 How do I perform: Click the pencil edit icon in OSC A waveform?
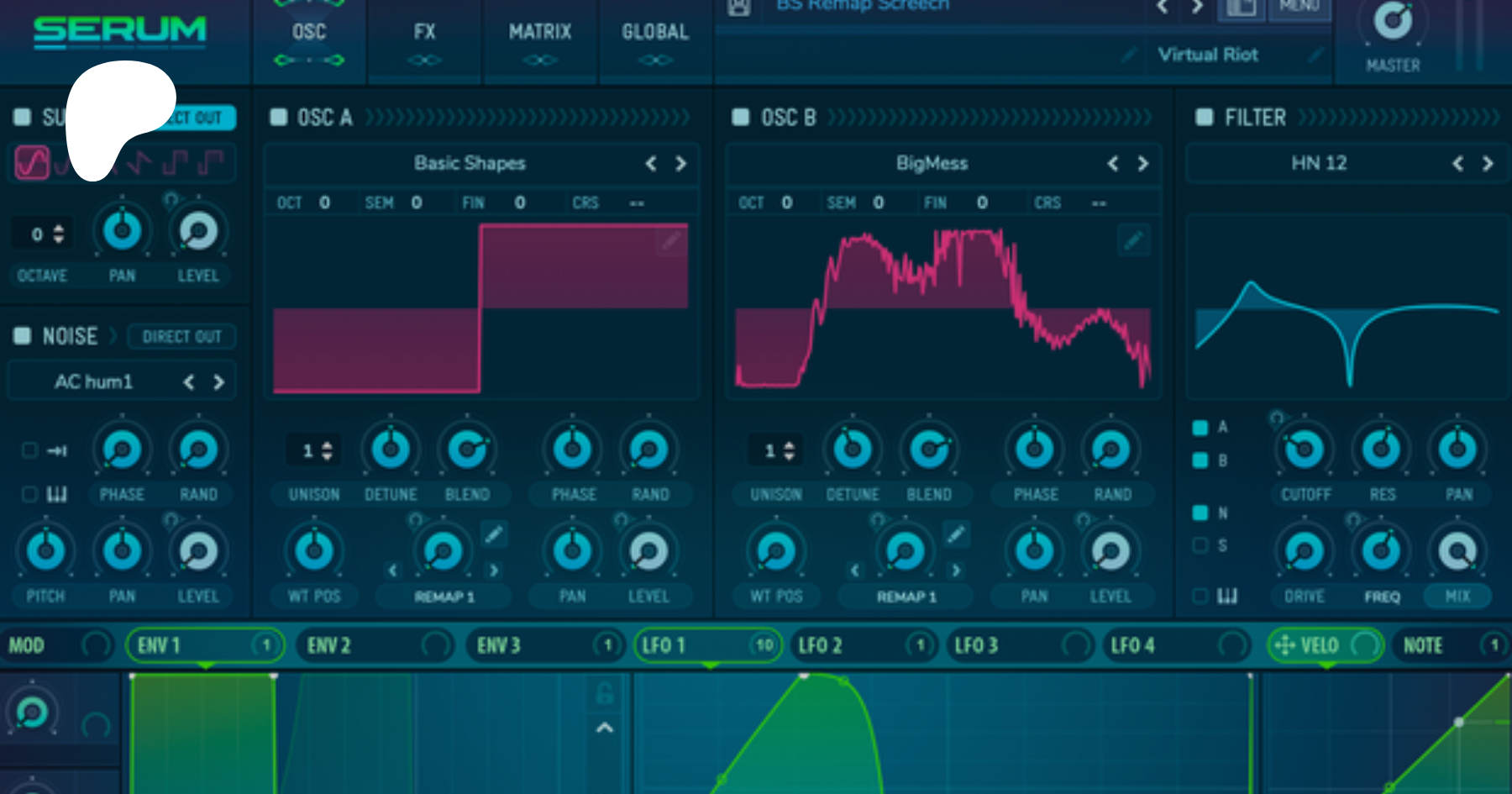(670, 242)
